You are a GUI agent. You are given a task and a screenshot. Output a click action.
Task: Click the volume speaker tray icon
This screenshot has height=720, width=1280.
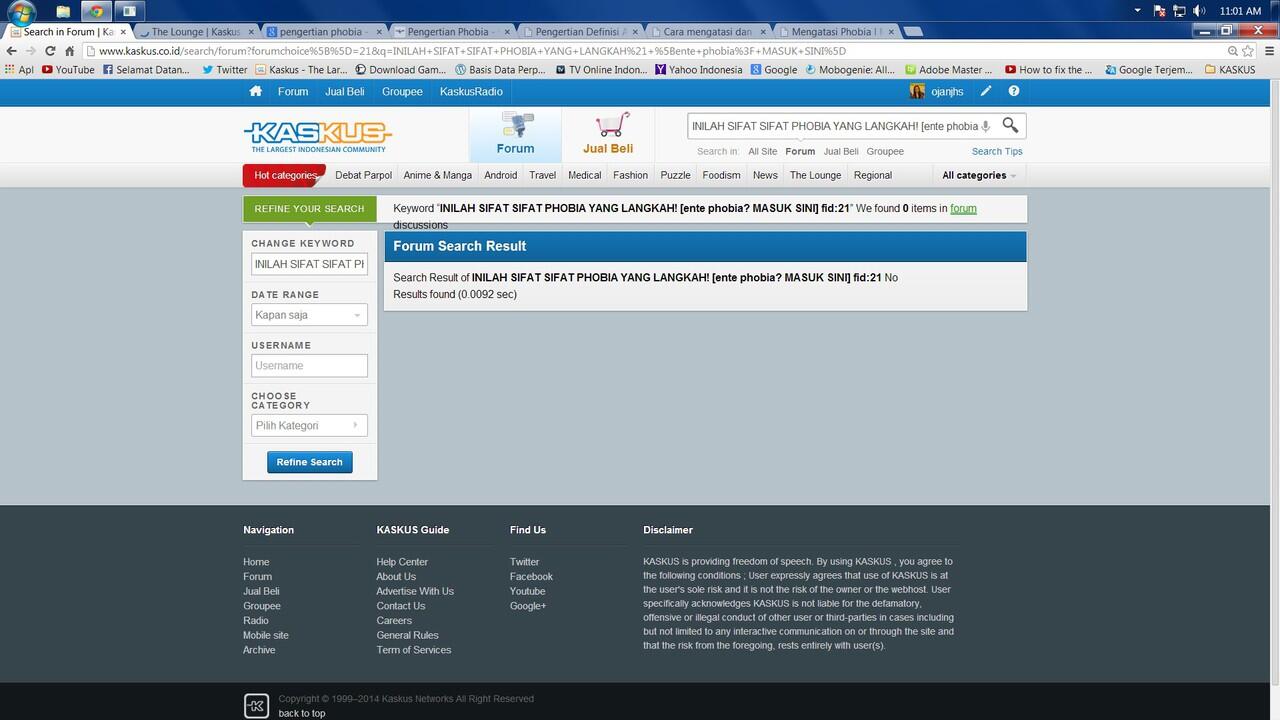(x=1199, y=11)
